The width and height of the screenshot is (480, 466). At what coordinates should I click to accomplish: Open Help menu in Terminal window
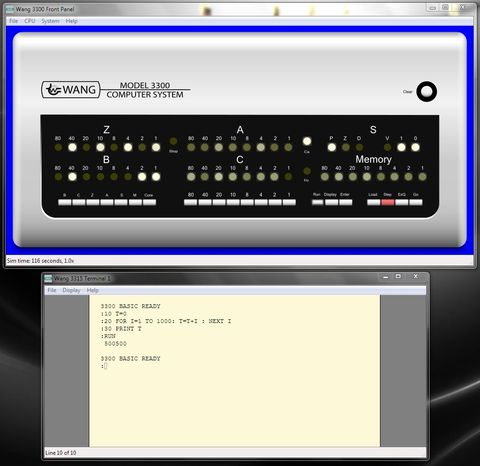(93, 290)
